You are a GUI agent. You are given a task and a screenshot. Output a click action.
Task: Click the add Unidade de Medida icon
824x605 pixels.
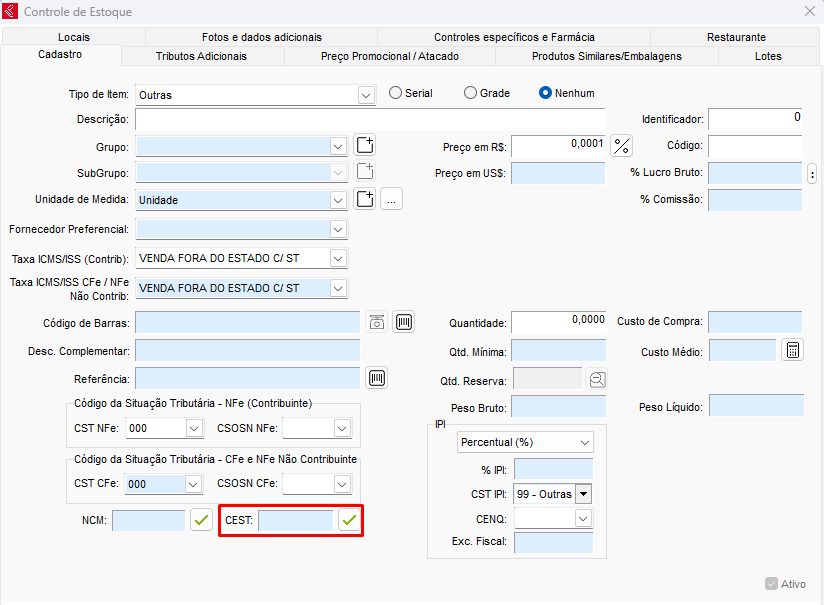365,199
